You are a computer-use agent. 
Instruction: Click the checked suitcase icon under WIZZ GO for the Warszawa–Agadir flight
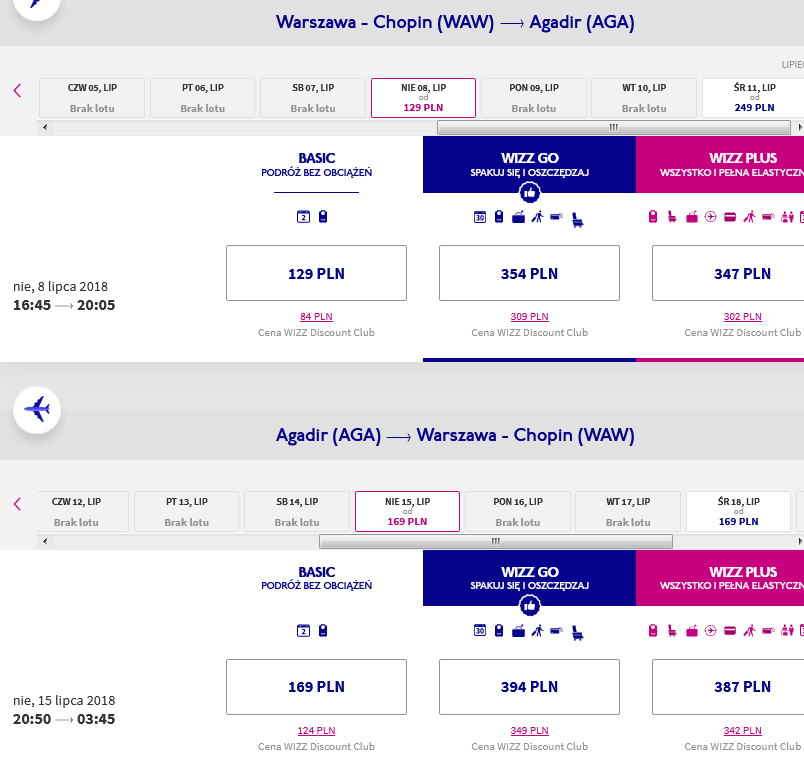(518, 217)
